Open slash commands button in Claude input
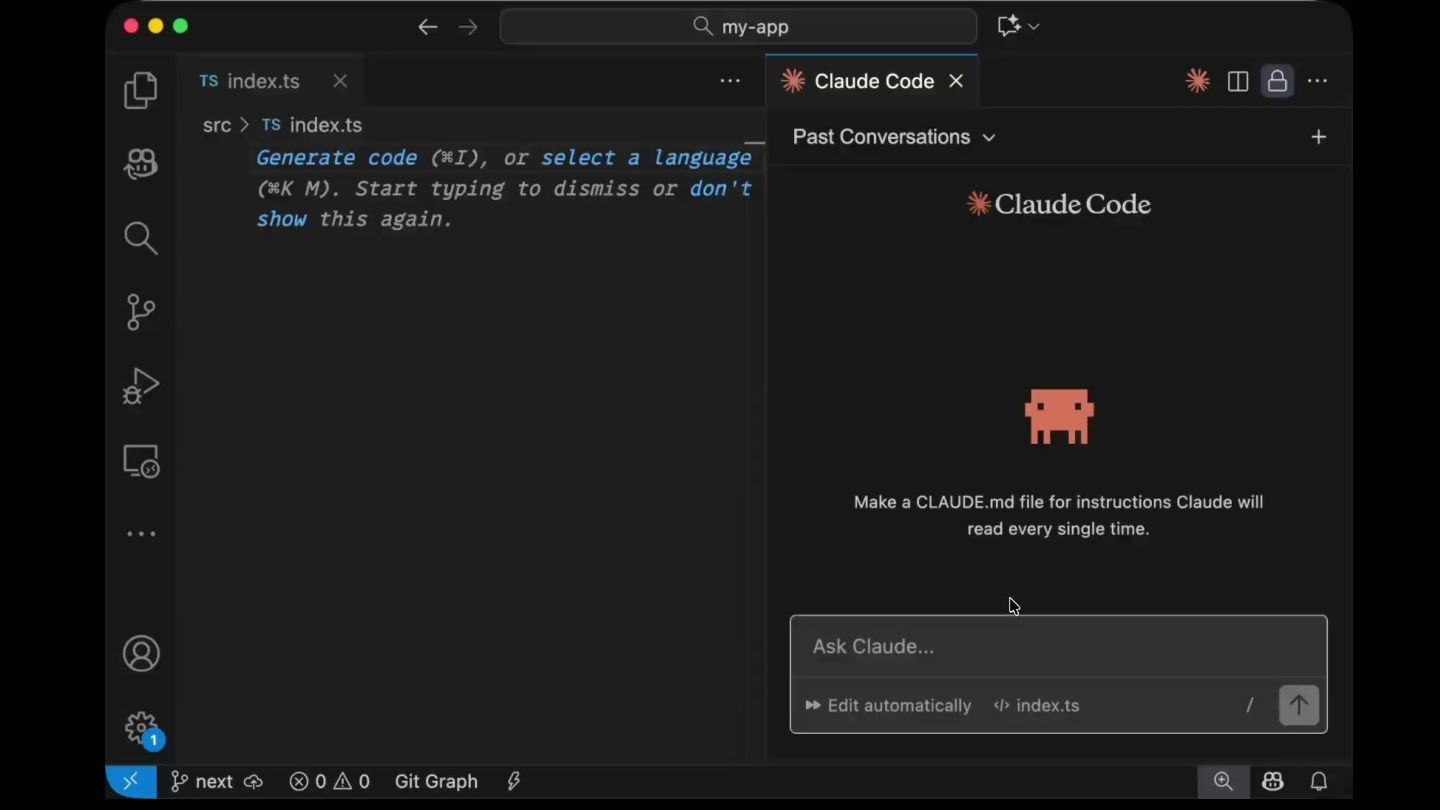Image resolution: width=1440 pixels, height=810 pixels. click(x=1249, y=706)
